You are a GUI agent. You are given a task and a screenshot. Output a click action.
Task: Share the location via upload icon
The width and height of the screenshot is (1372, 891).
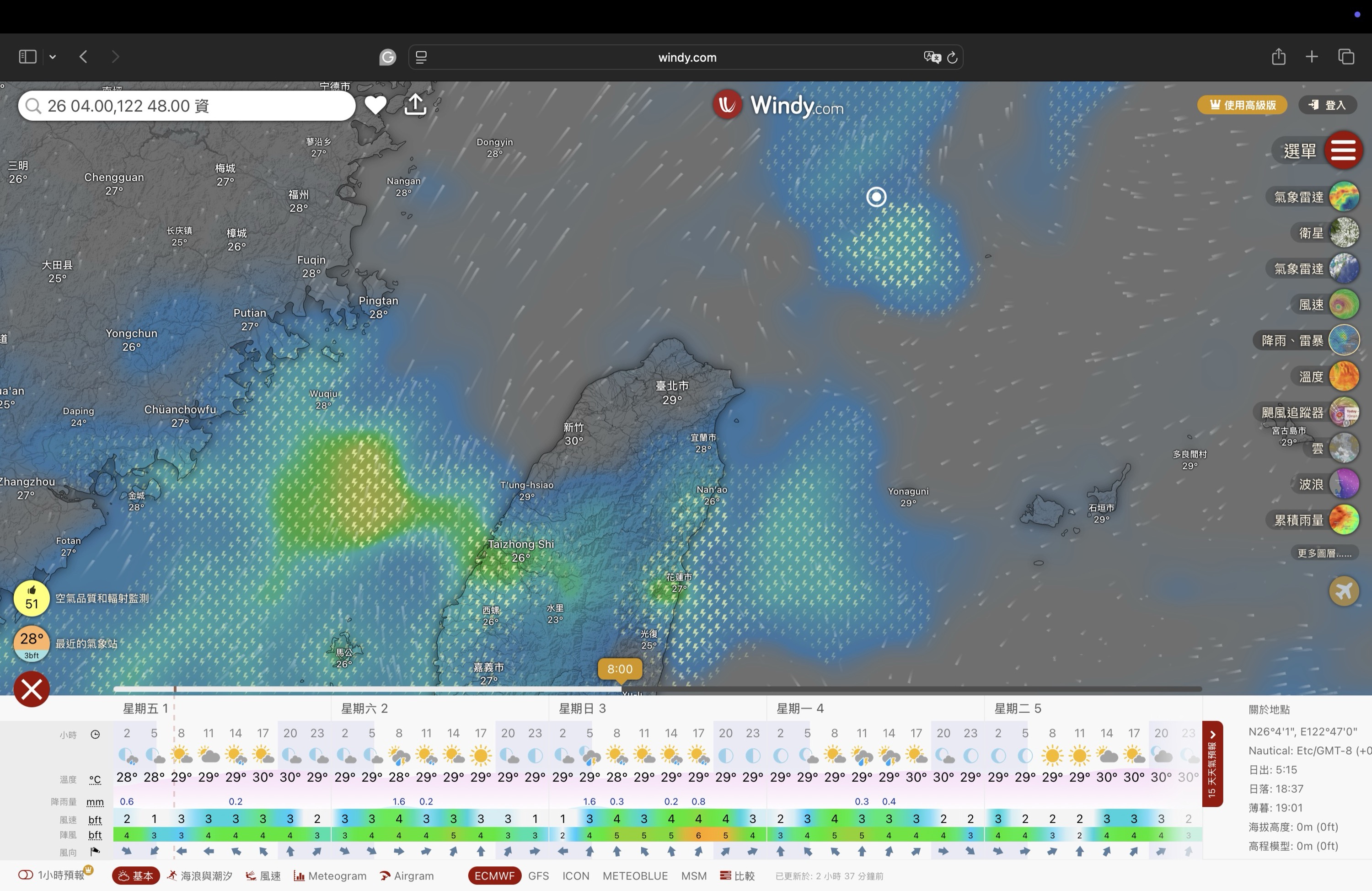point(415,105)
